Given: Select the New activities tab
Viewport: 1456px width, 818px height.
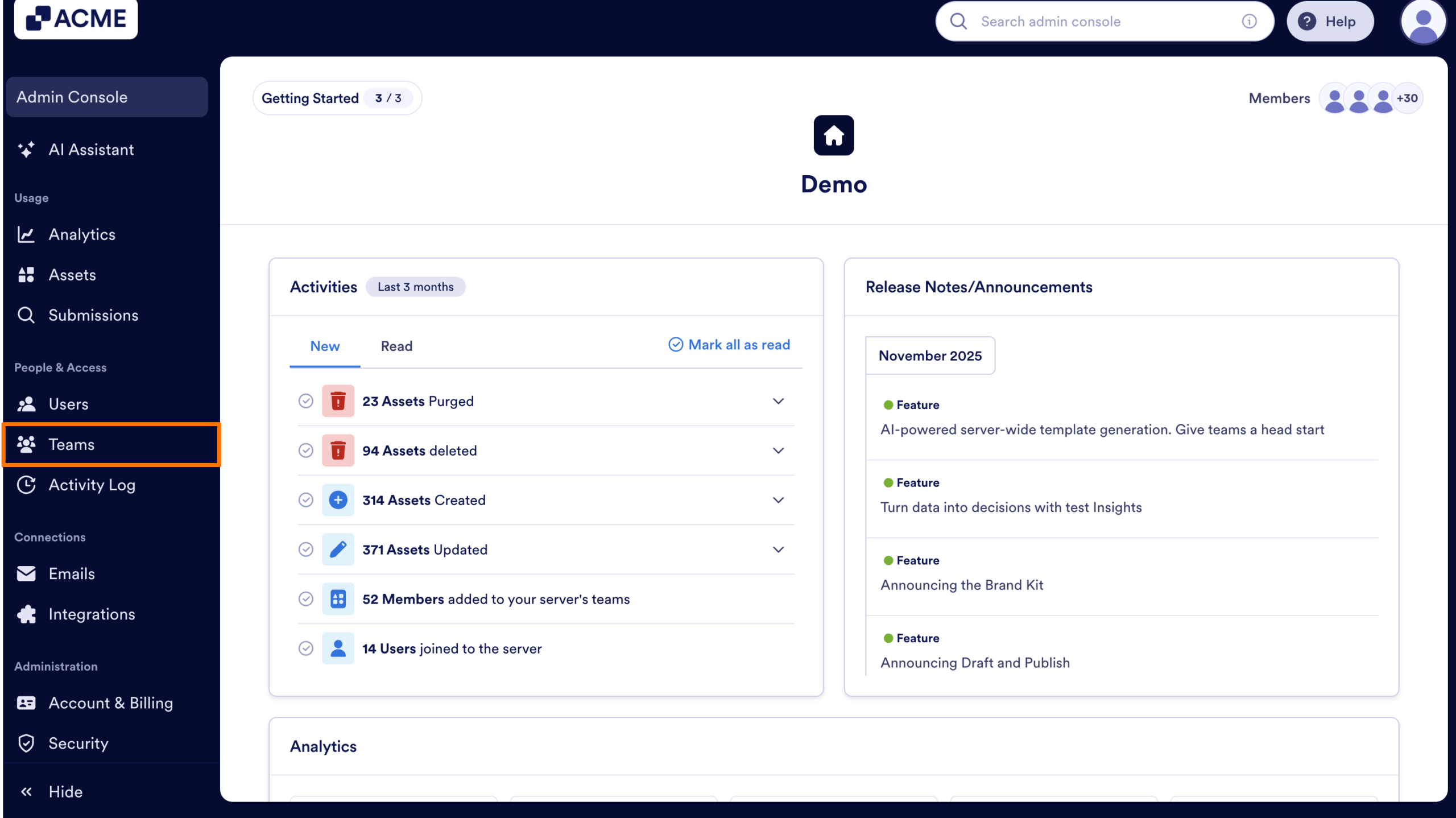Looking at the screenshot, I should pyautogui.click(x=324, y=346).
